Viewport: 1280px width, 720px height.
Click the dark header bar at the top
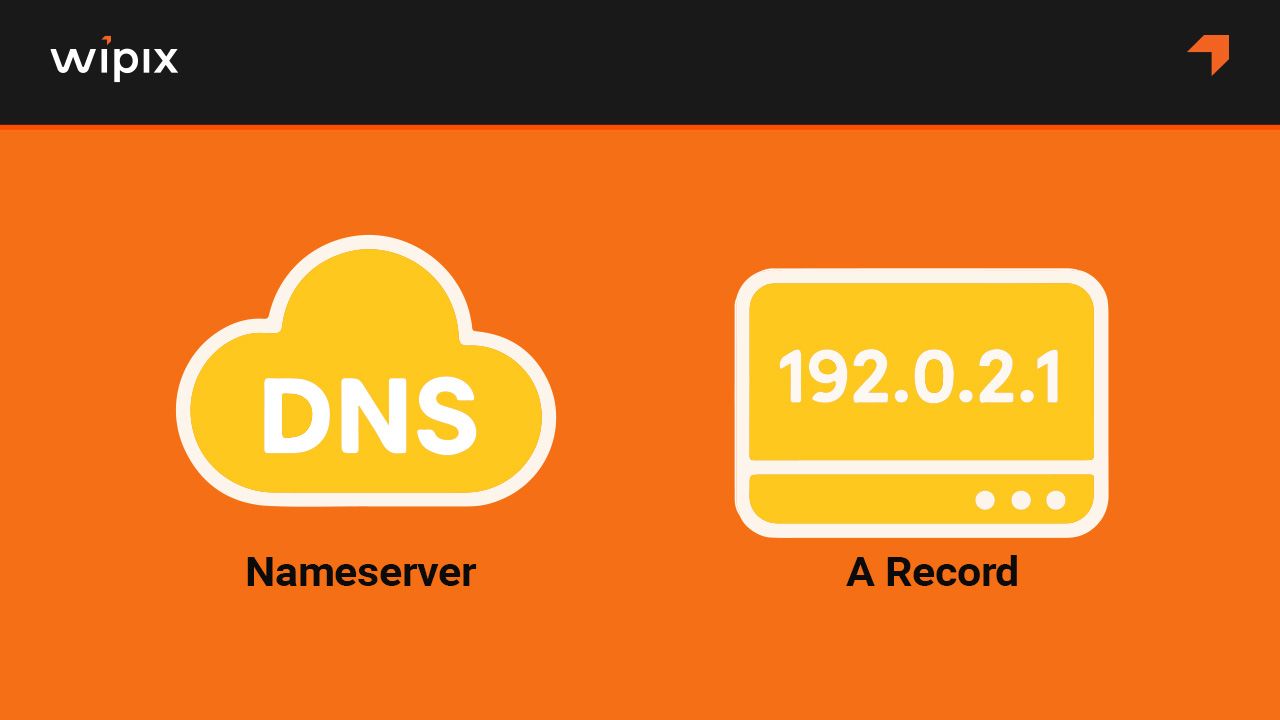pos(640,60)
